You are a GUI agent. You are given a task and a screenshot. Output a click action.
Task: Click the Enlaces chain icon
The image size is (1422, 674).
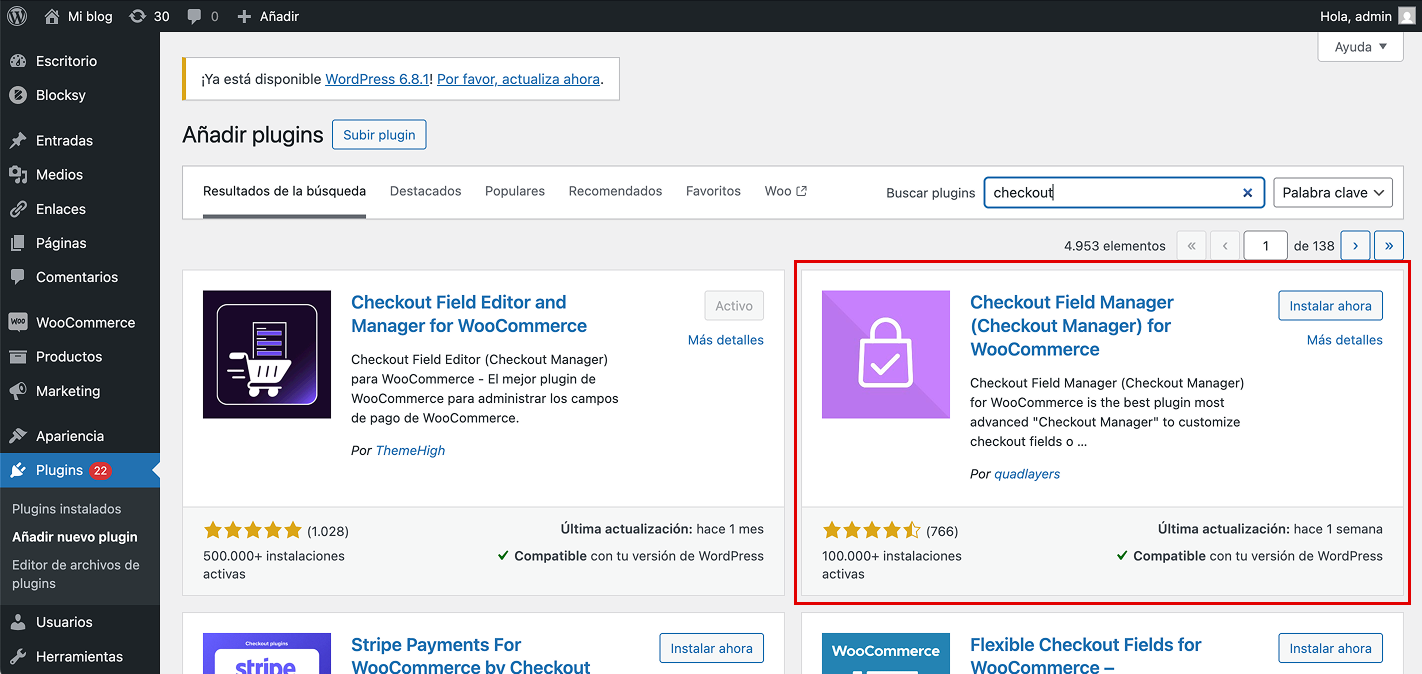tap(18, 209)
